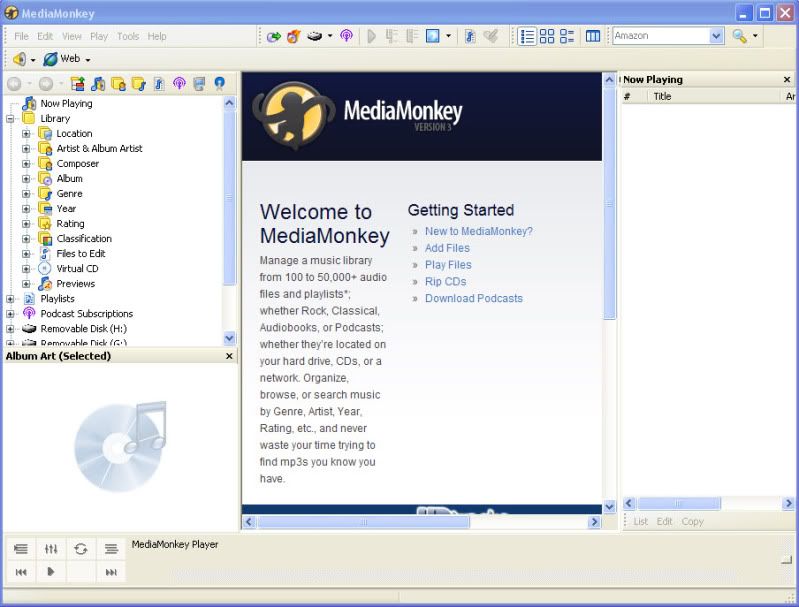The height and width of the screenshot is (607, 799).
Task: Close the Album Art panel
Action: tap(228, 356)
